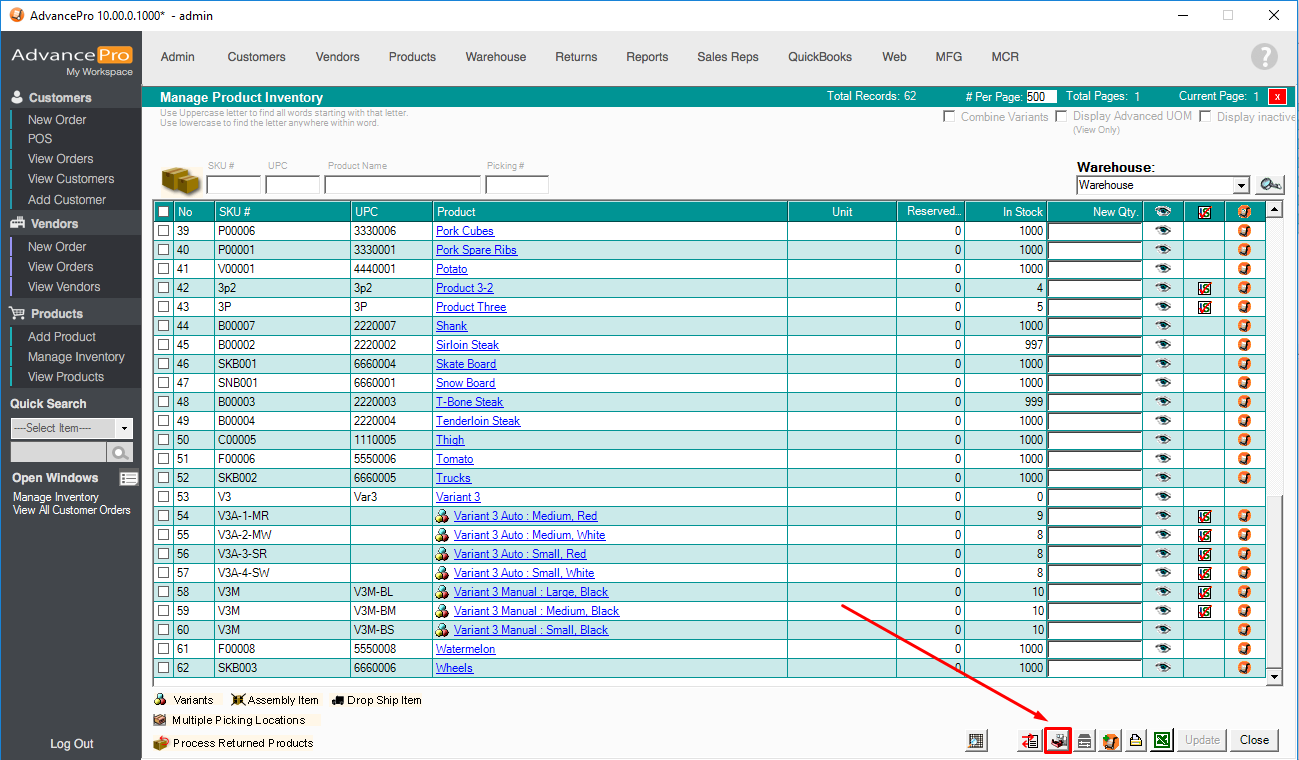Click the checked-box column header icon
The width and height of the screenshot is (1299, 760).
click(x=1204, y=211)
